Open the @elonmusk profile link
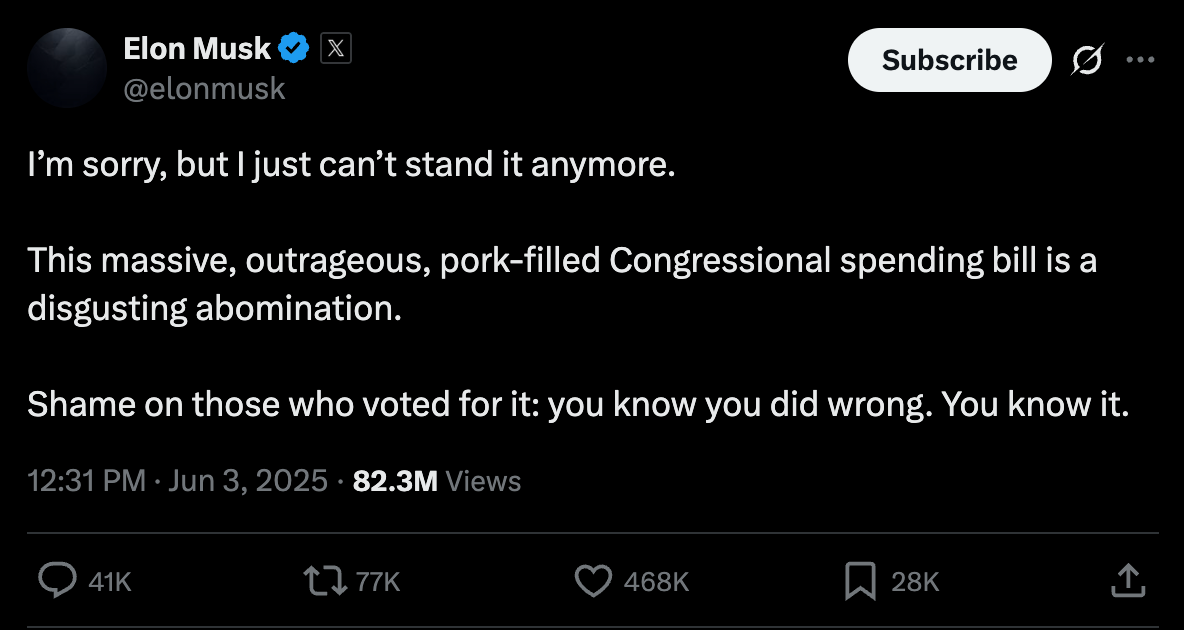The image size is (1184, 630). pyautogui.click(x=204, y=89)
